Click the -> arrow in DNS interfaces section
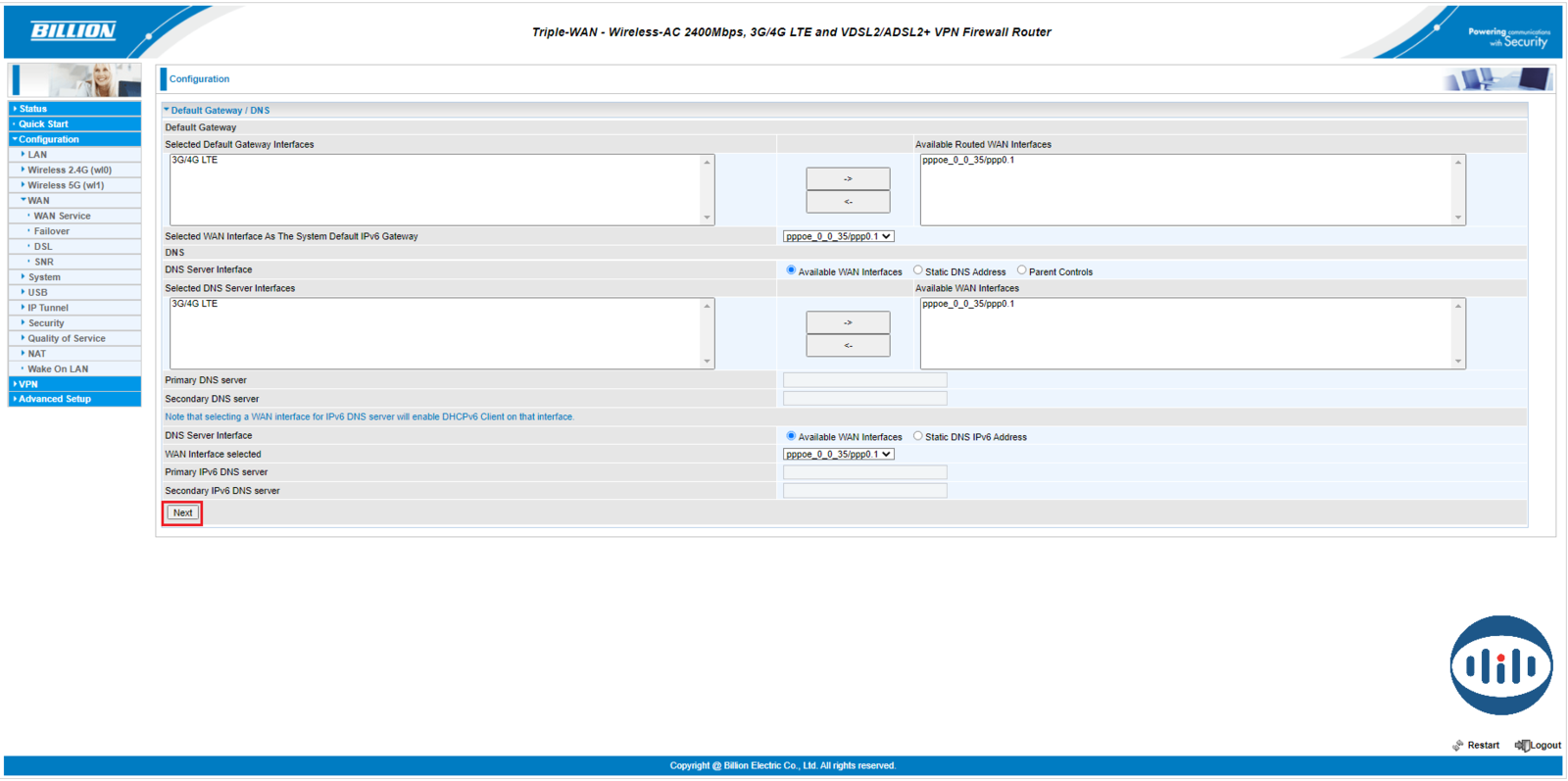This screenshot has height=781, width=1568. (848, 322)
